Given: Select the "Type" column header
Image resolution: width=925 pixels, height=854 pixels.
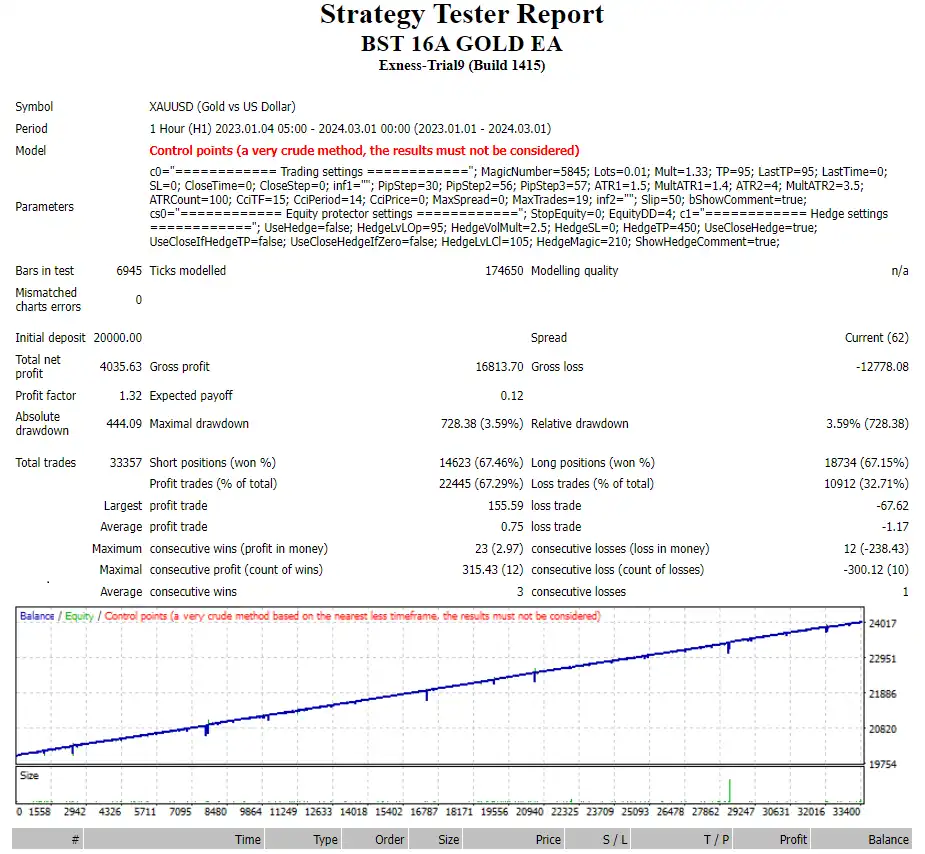Looking at the screenshot, I should tap(325, 840).
